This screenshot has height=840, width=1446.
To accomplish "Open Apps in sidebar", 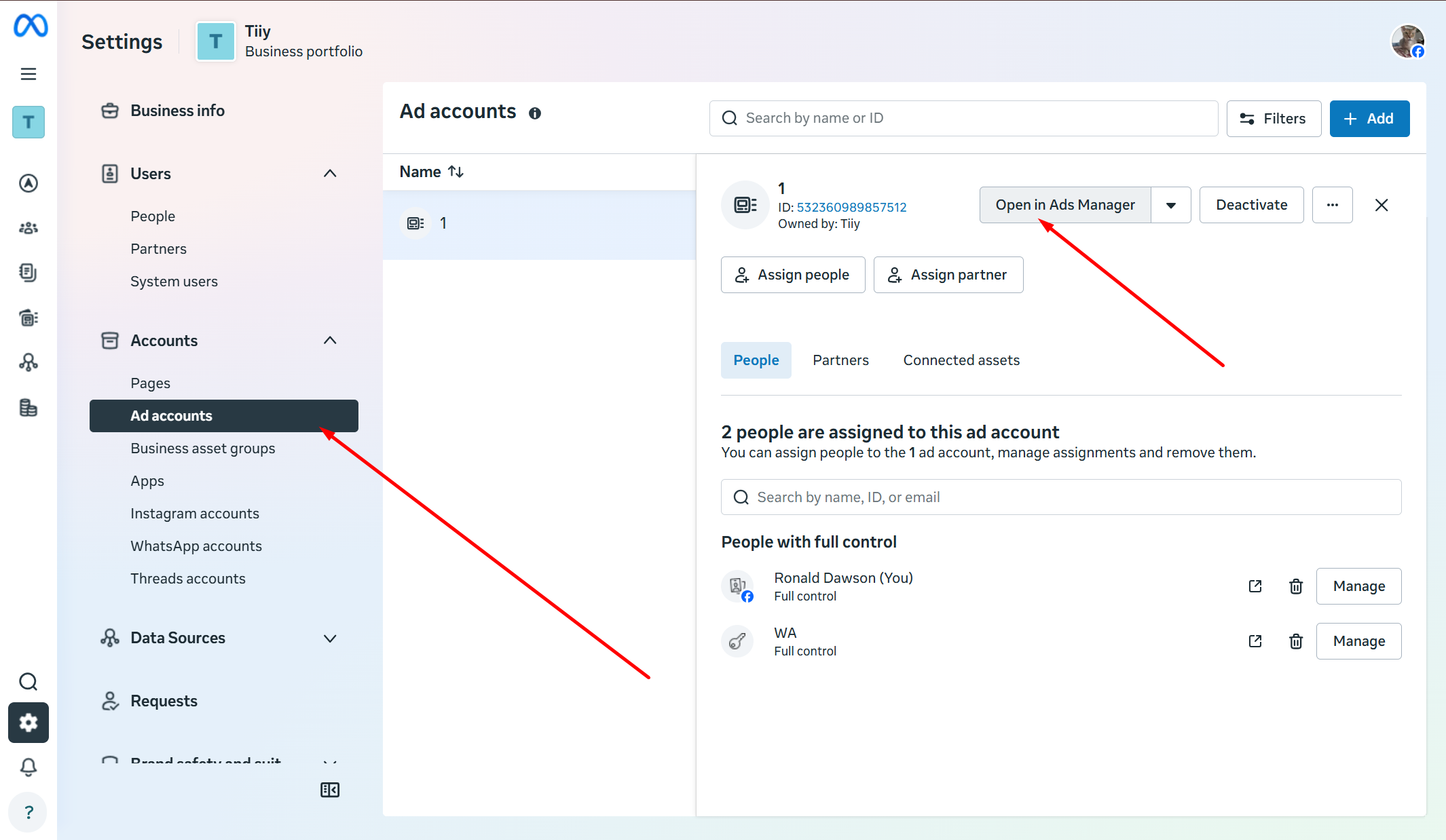I will 147,481.
